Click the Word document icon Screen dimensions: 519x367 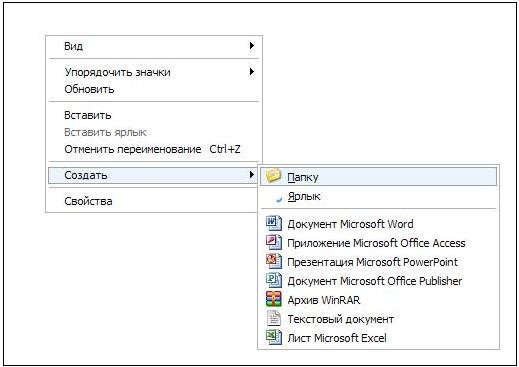coord(274,223)
